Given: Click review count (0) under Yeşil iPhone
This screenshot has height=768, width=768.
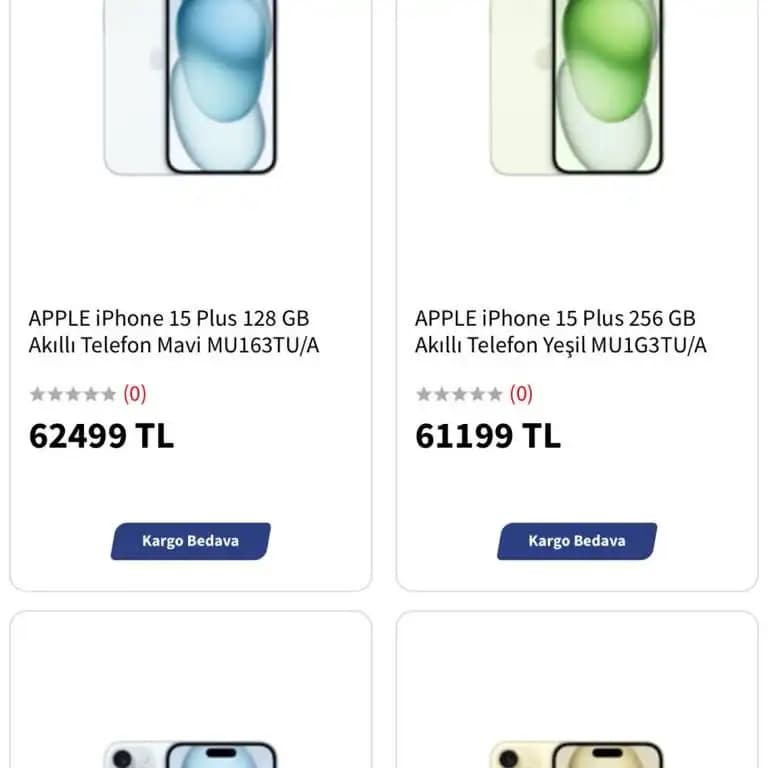Looking at the screenshot, I should 521,394.
